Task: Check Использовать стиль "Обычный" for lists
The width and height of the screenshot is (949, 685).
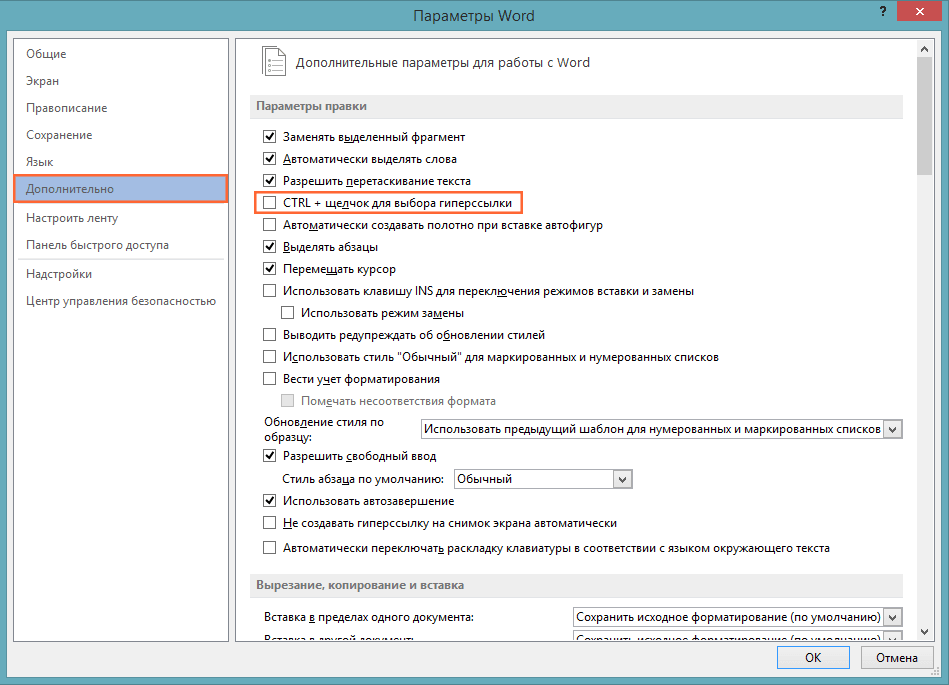Action: click(269, 356)
